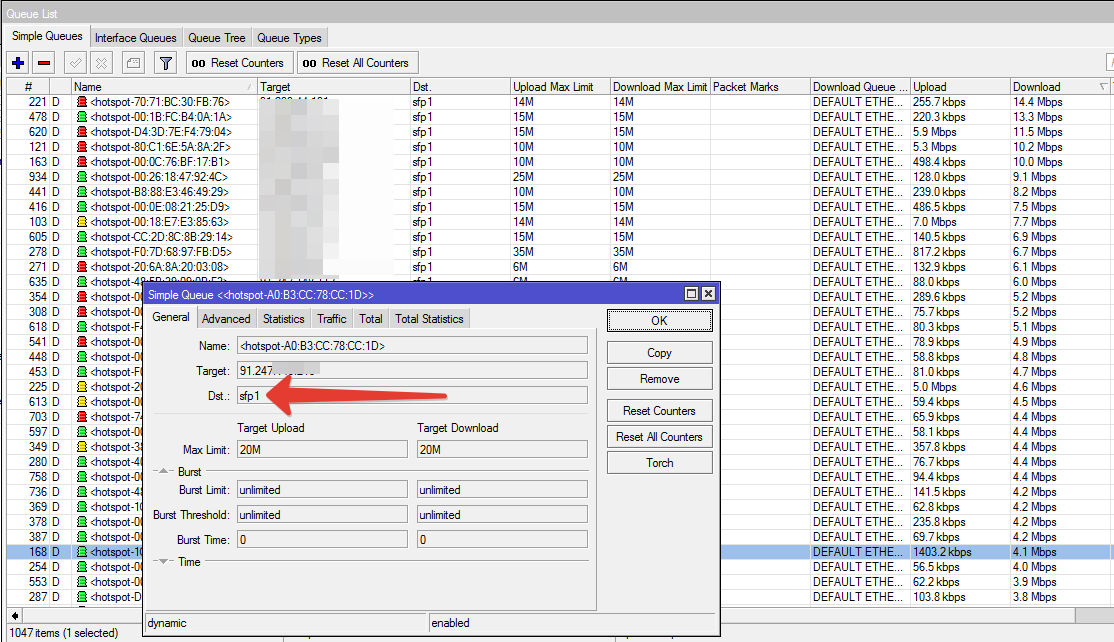1114x642 pixels.
Task: Click yellow queue icon of hotspot-00:18:E7:E3:85:63
Action: coord(82,222)
